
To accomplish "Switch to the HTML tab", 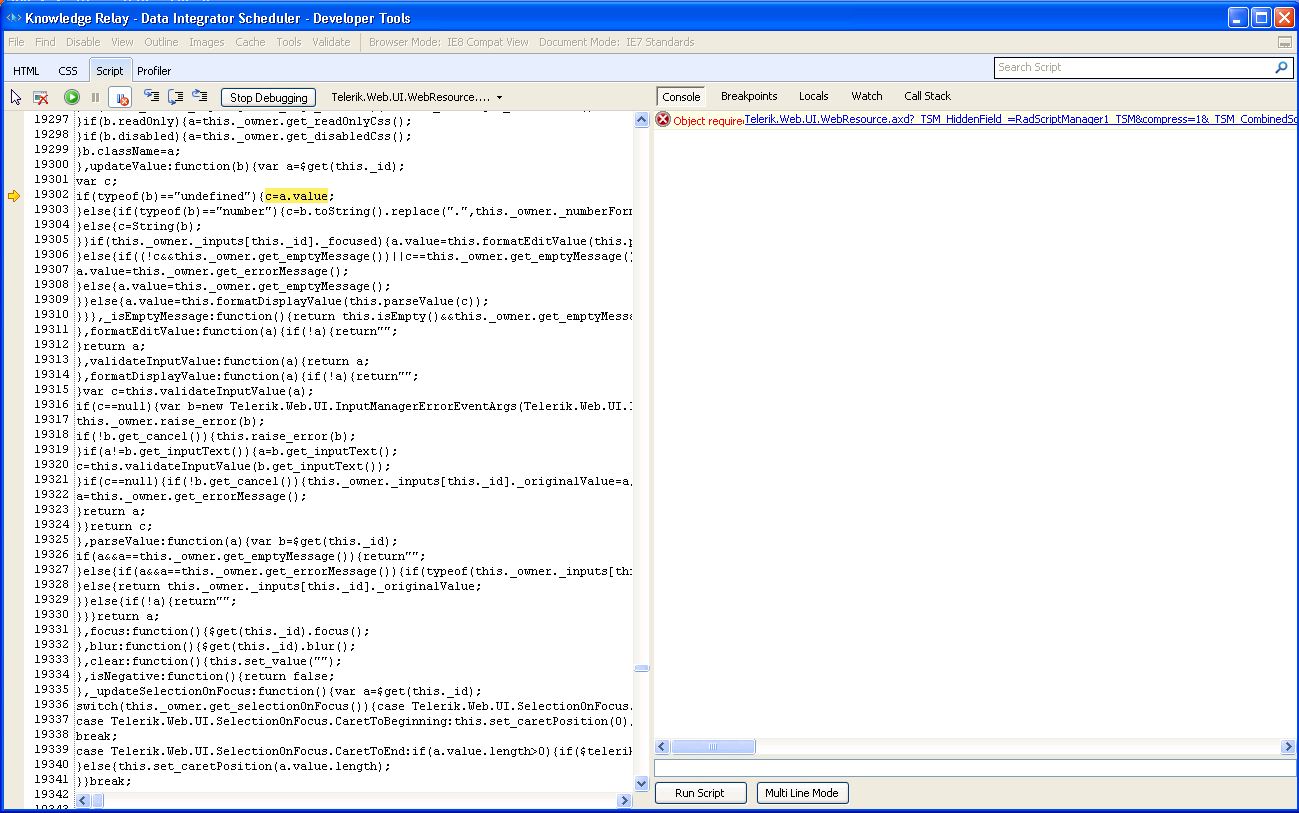I will [x=26, y=71].
